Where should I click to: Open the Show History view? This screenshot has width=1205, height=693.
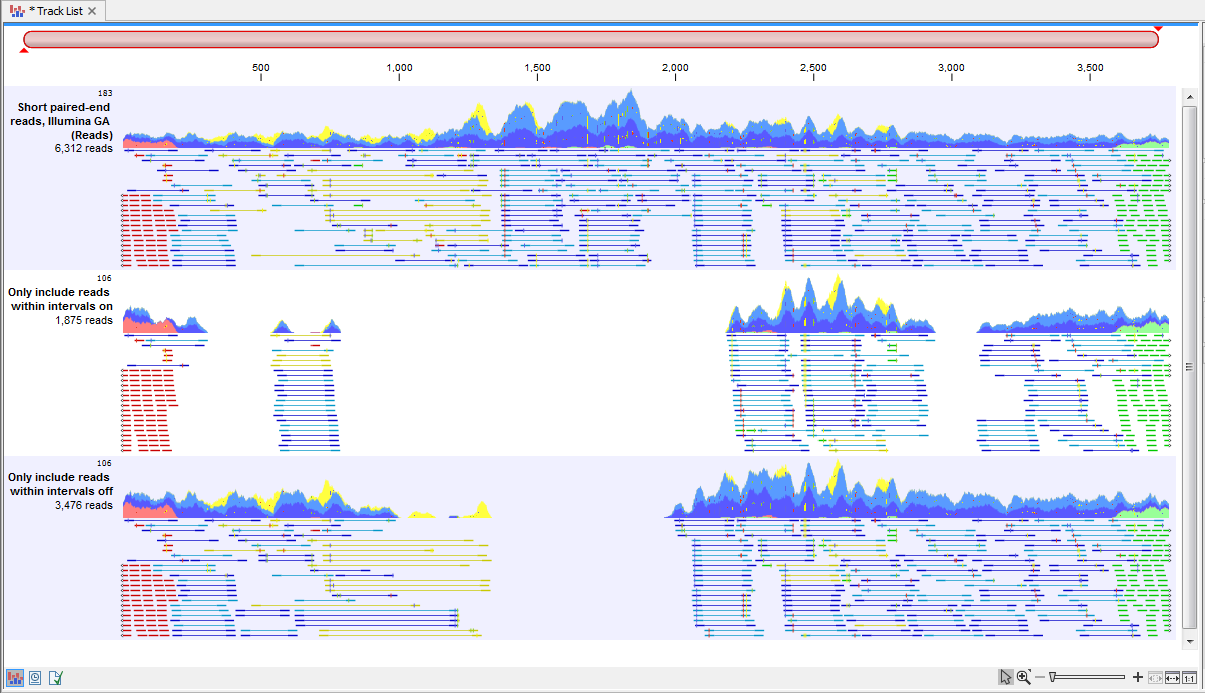click(36, 678)
